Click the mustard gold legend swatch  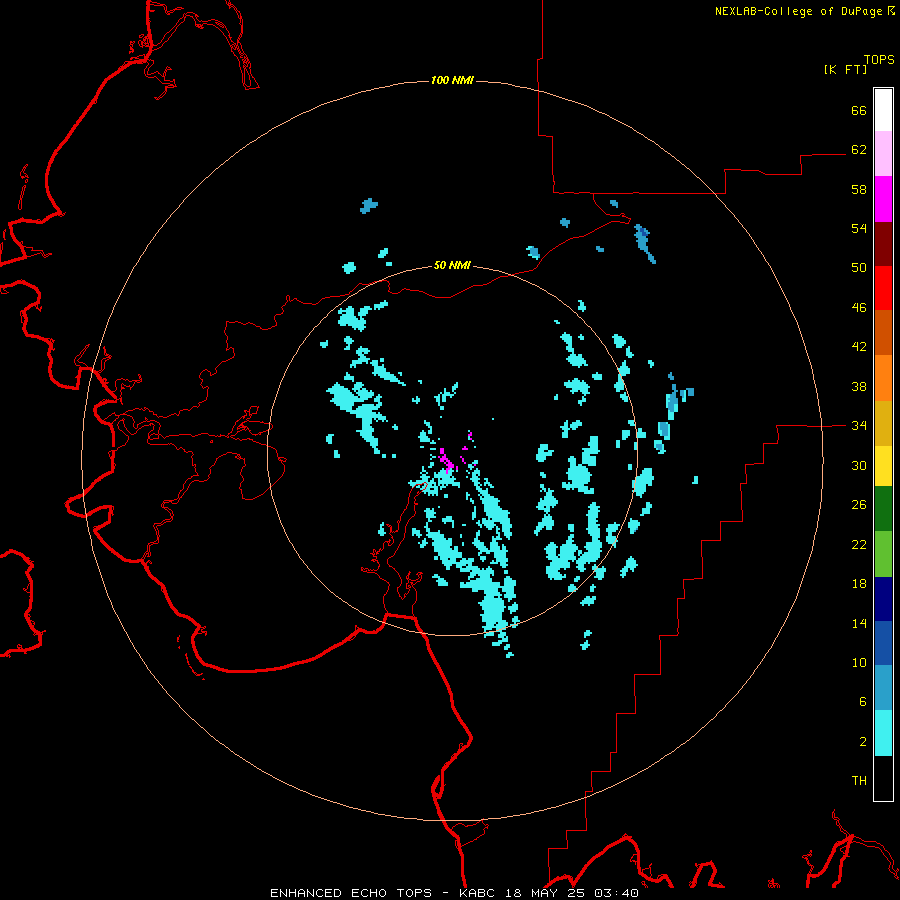click(x=883, y=423)
